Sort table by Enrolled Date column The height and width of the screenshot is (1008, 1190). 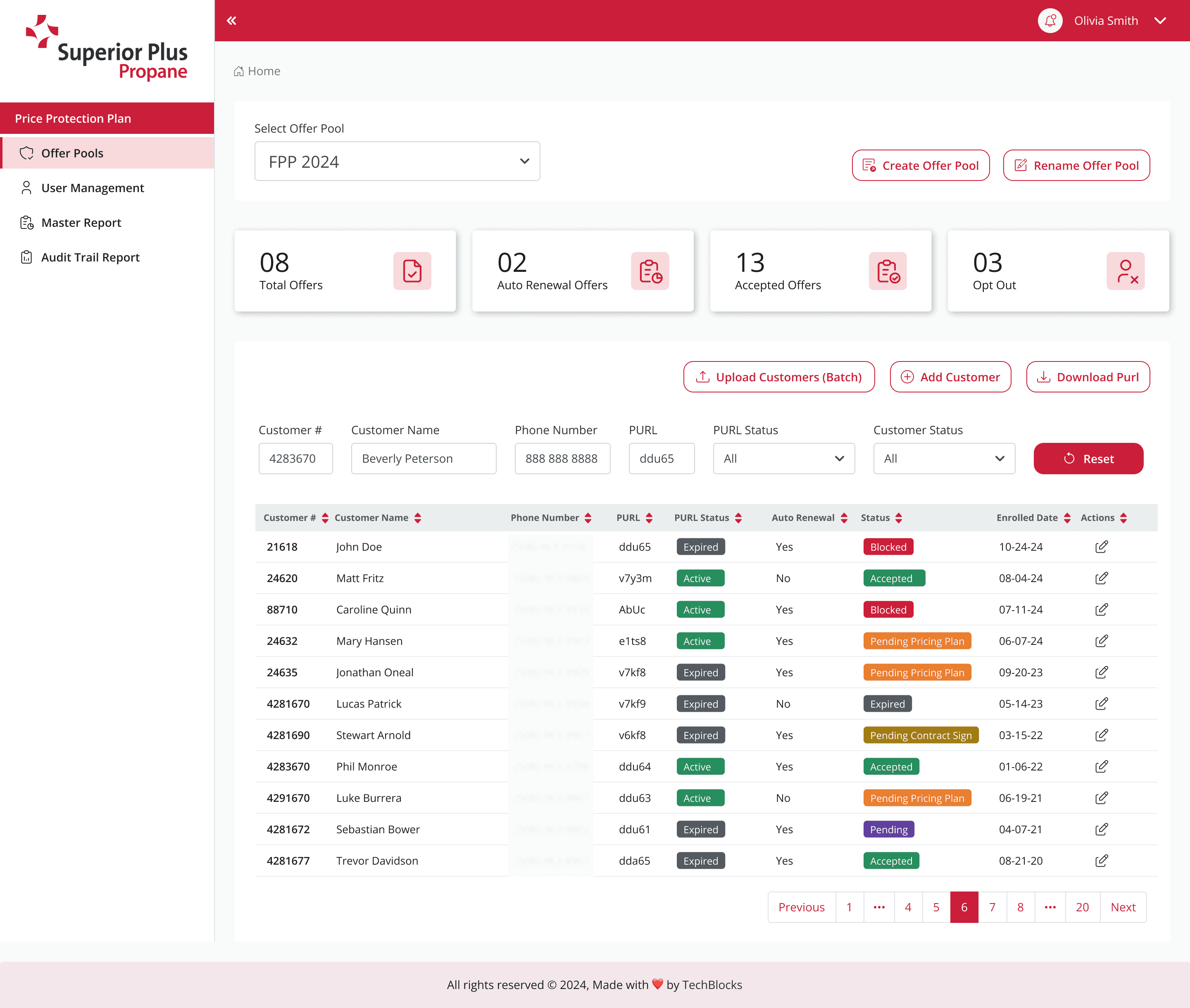click(1066, 518)
